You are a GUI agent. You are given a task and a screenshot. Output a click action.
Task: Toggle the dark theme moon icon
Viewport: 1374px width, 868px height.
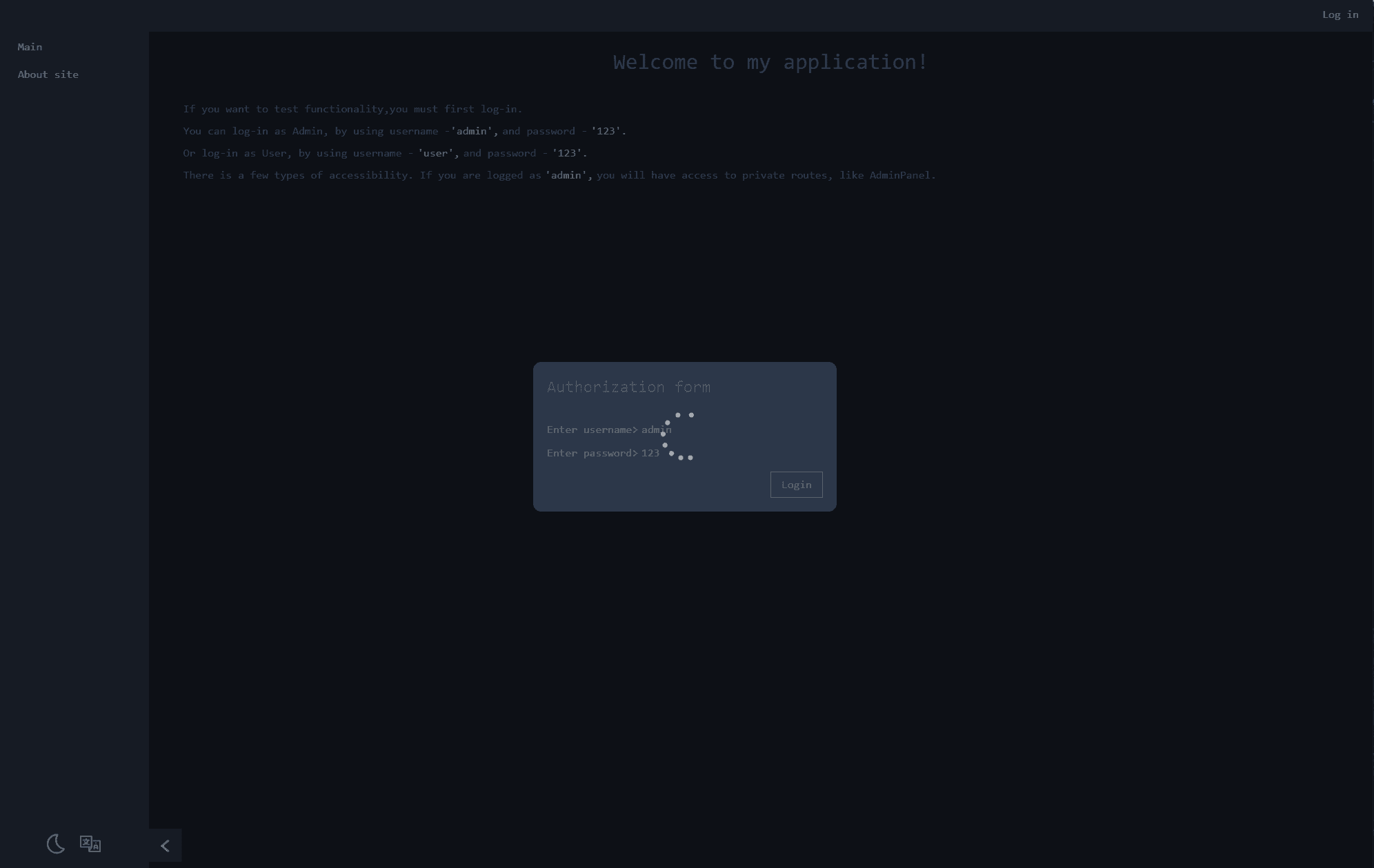[56, 844]
